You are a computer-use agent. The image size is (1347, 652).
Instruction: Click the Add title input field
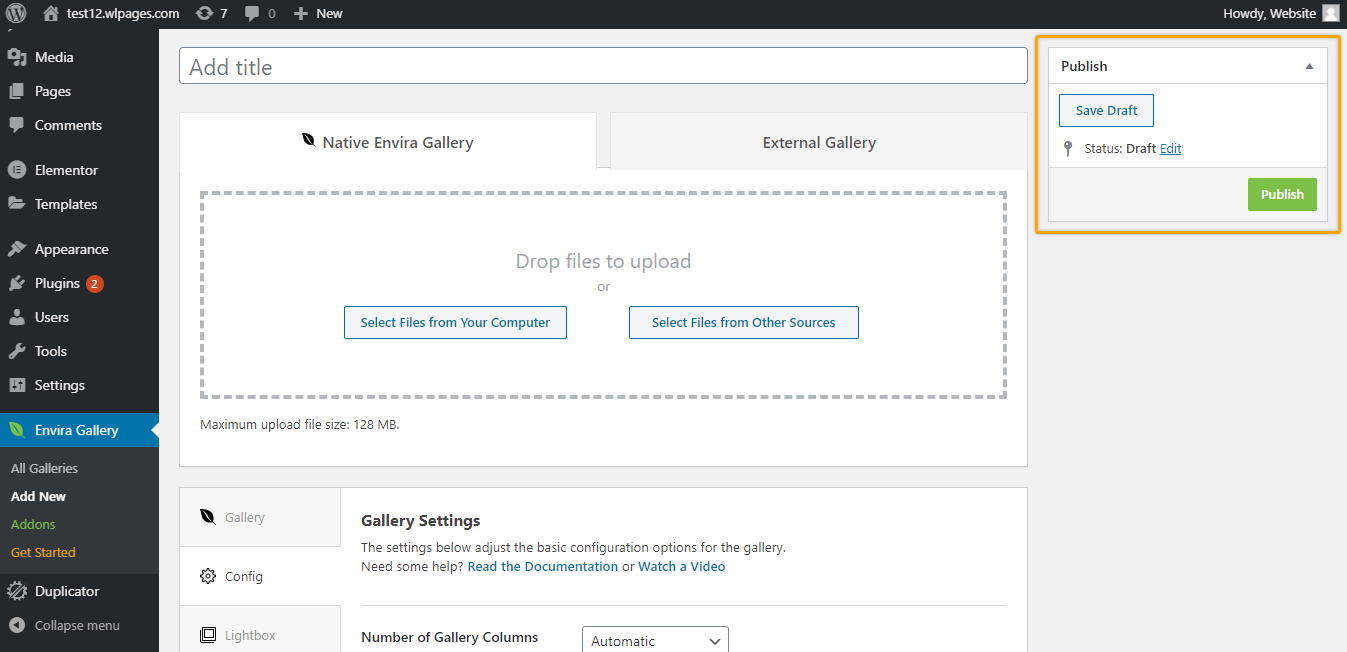[x=603, y=66]
